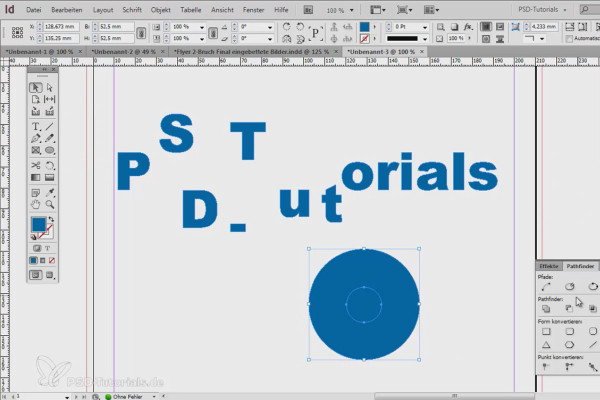Select the Content Placer tool
The width and height of the screenshot is (600, 400).
click(50, 111)
